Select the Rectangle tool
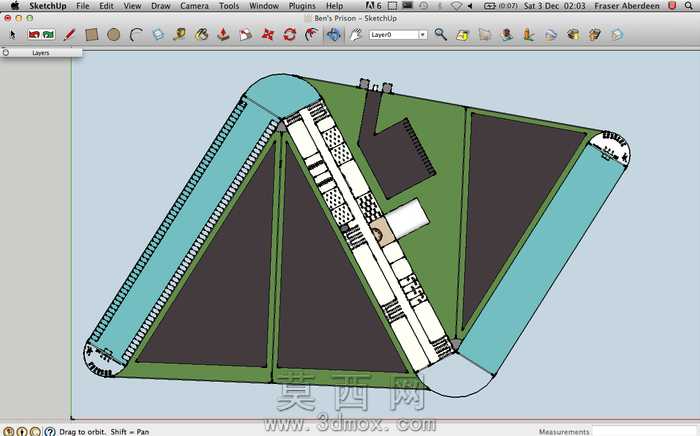The width and height of the screenshot is (700, 436). coord(92,34)
